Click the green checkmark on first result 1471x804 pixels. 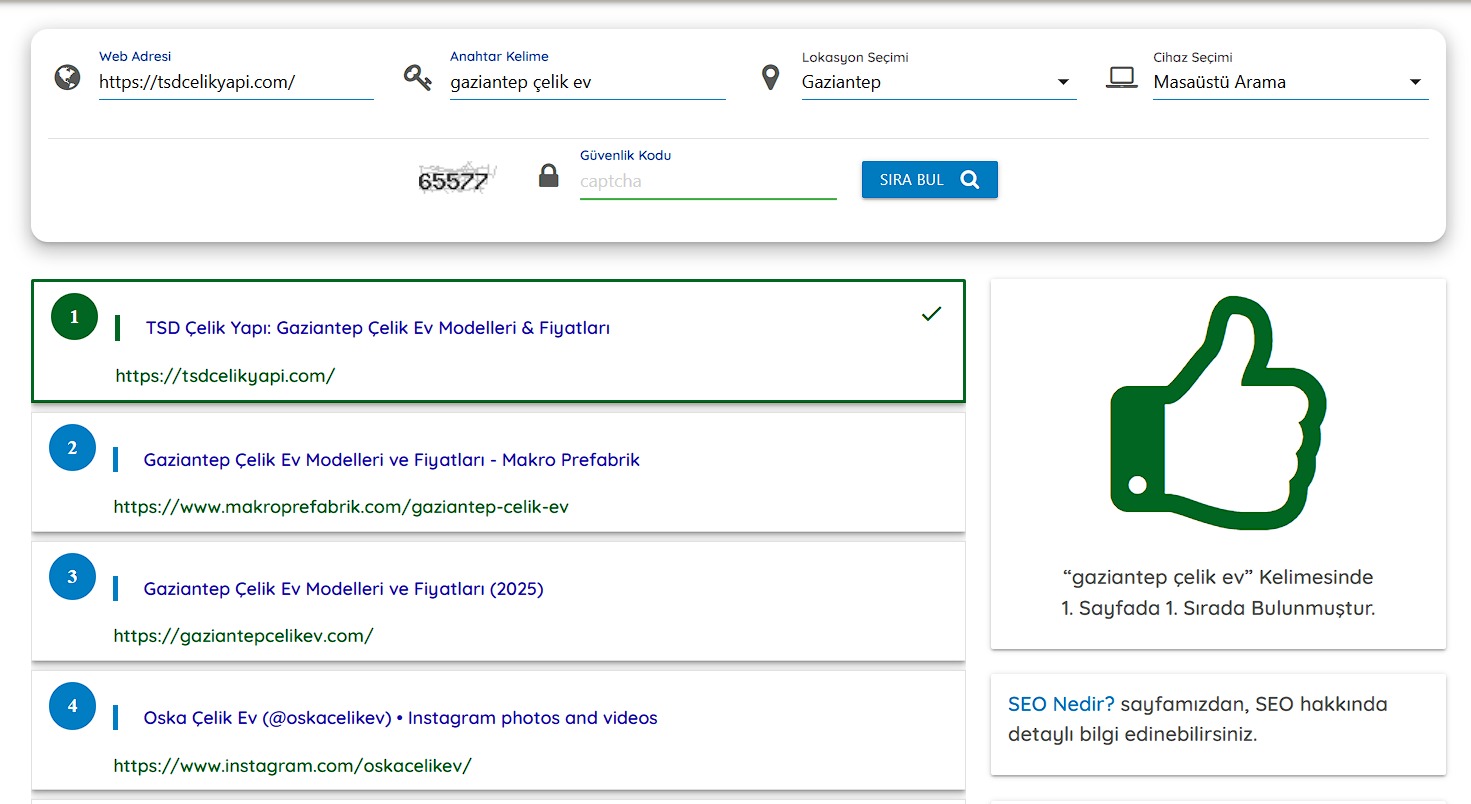click(931, 314)
